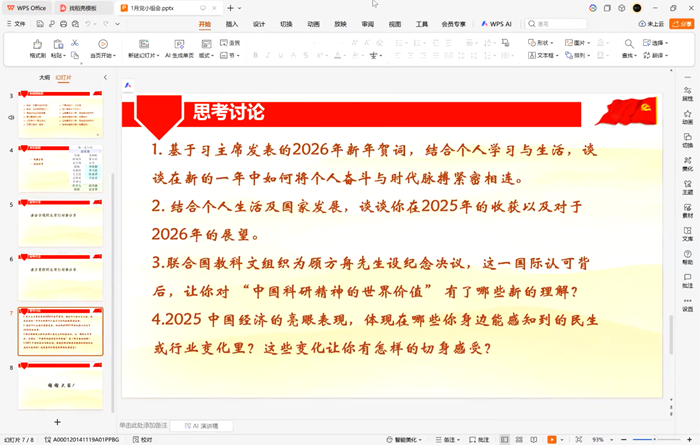Image resolution: width=700 pixels, height=445 pixels.
Task: Toggle the 备注 notes pane
Action: pos(448,439)
